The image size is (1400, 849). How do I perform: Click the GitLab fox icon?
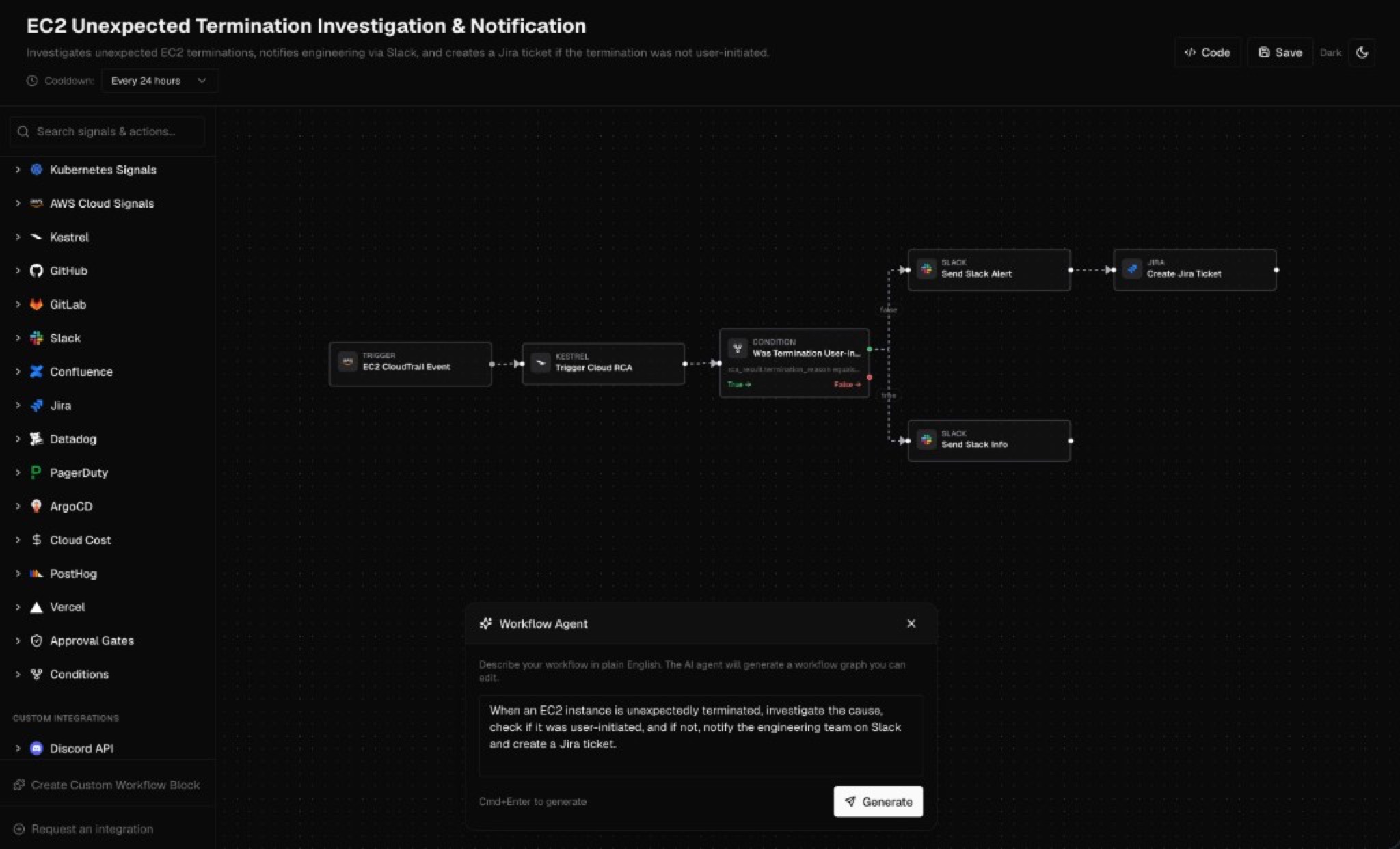tap(37, 304)
